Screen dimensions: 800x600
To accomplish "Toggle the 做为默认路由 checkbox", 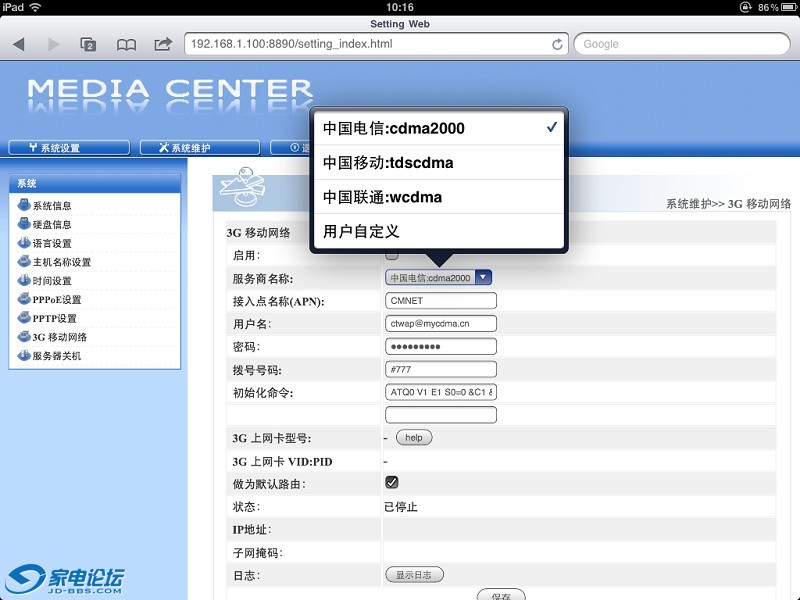I will pos(392,482).
